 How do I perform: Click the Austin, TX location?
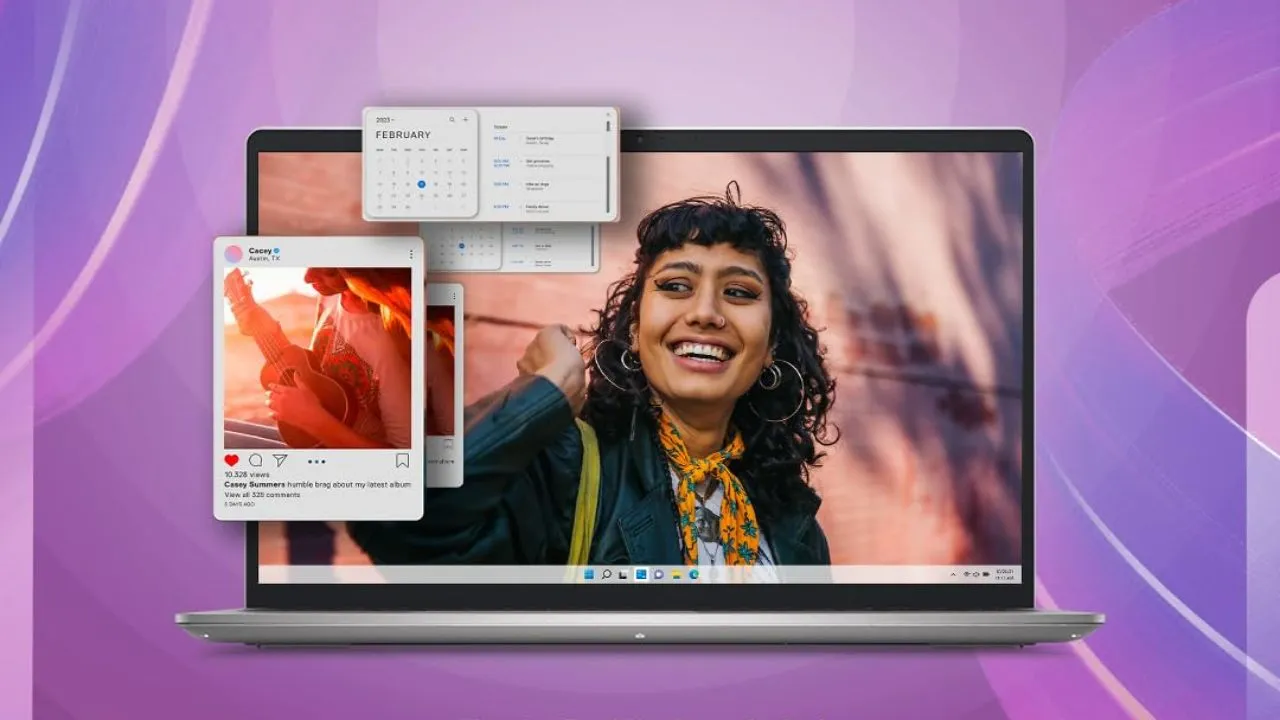(264, 259)
